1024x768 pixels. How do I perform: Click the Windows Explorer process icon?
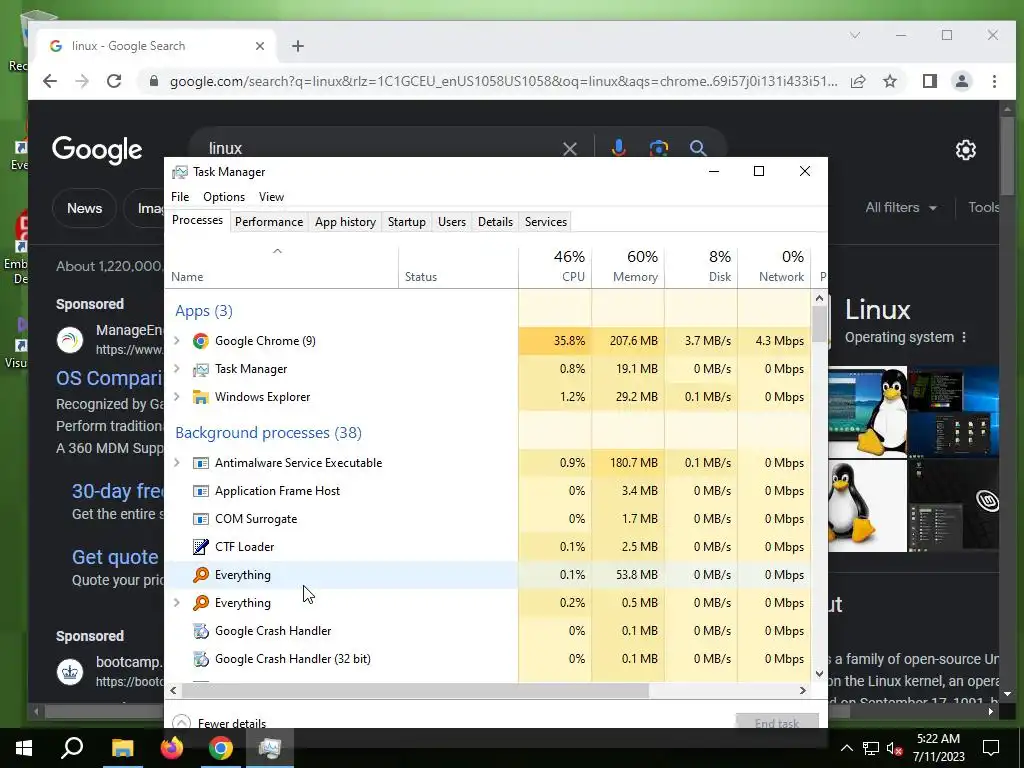[x=200, y=397]
